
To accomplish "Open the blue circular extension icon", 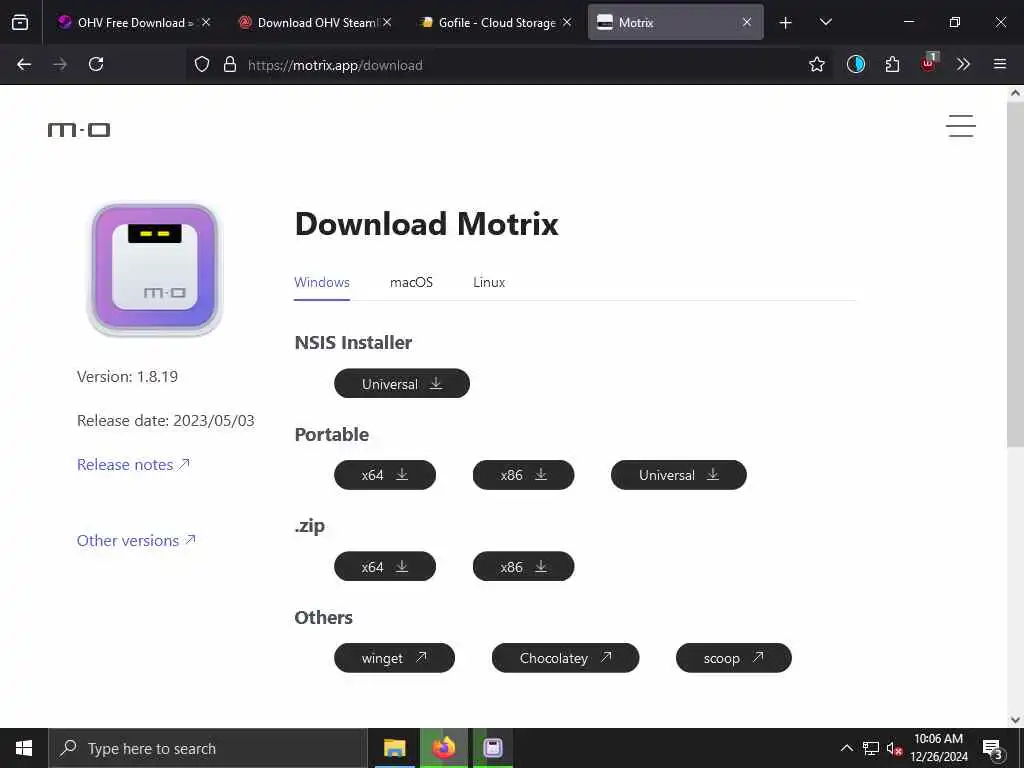I will coord(856,64).
